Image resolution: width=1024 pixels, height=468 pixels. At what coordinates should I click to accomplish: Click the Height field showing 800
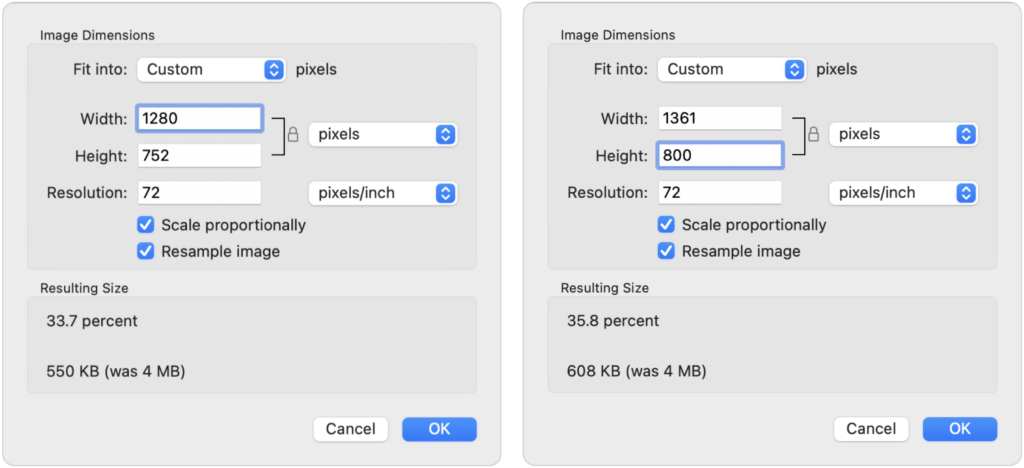coord(720,155)
